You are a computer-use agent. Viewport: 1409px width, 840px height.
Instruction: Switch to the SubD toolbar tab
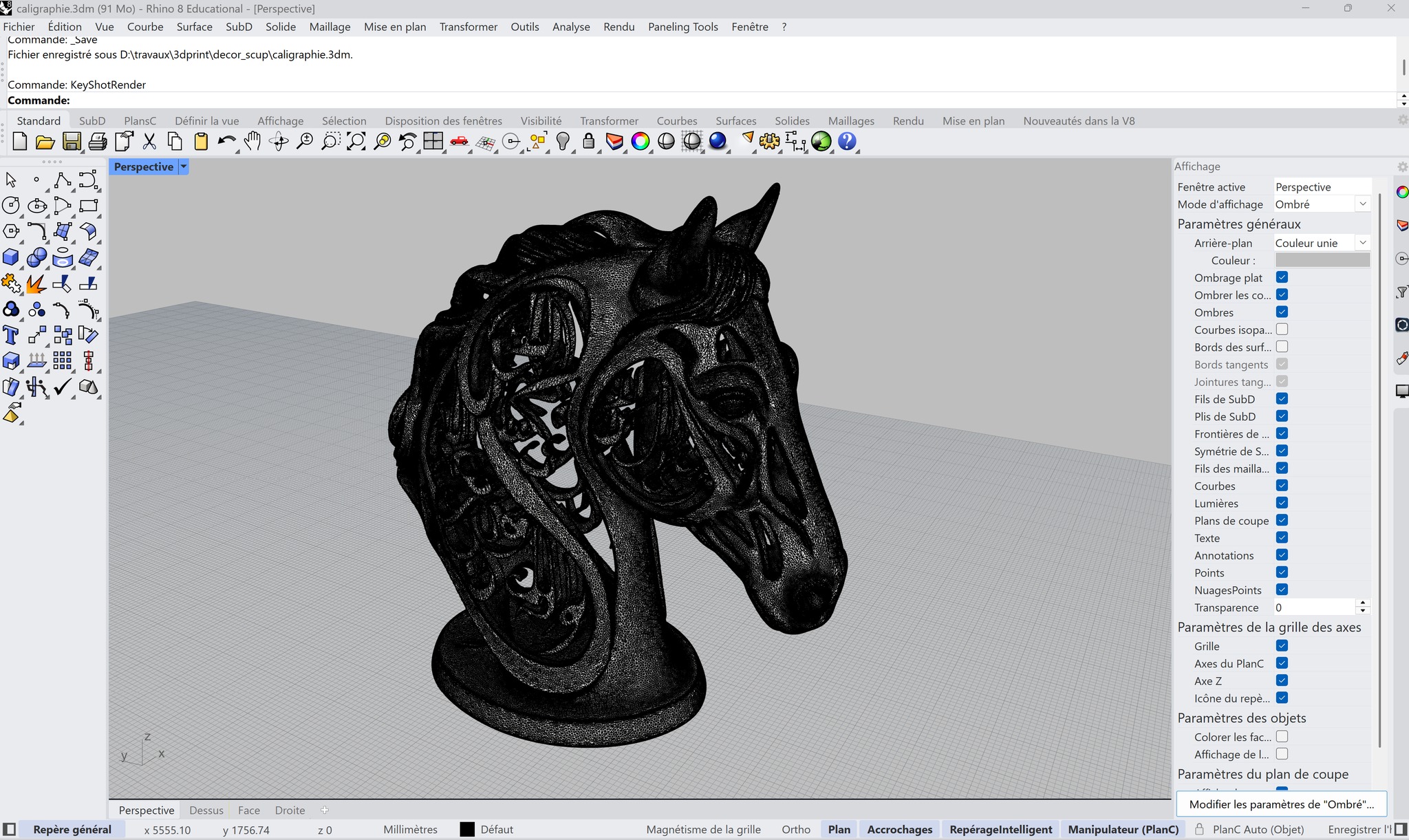point(92,120)
